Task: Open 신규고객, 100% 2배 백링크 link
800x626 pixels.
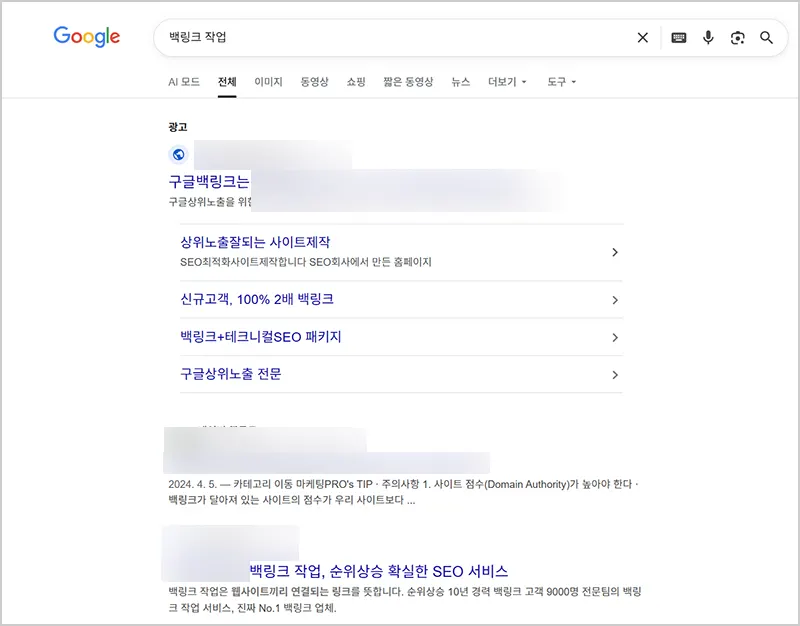Action: [257, 299]
